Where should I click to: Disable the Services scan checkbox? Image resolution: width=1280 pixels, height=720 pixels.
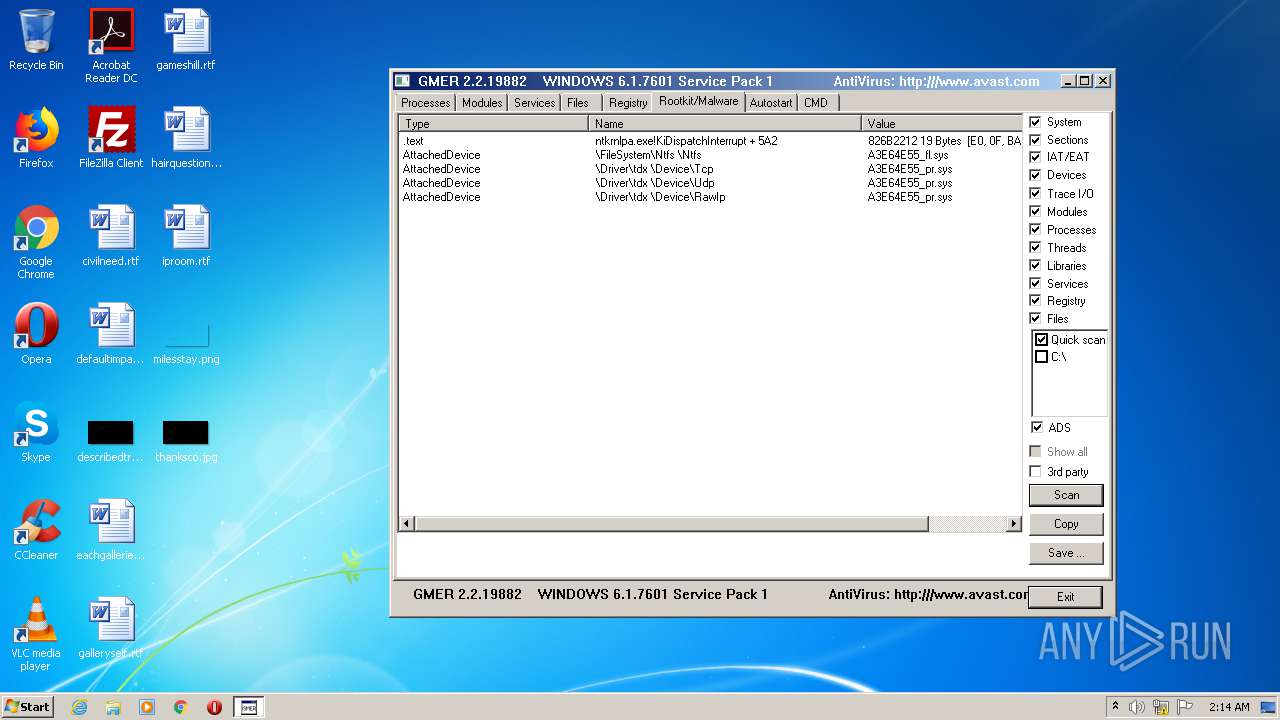coord(1035,284)
